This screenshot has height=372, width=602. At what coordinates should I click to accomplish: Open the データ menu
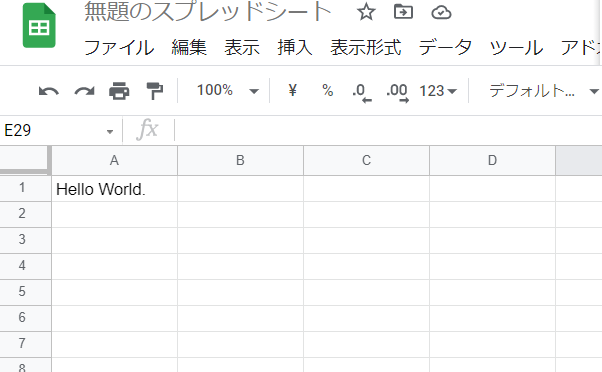445,48
